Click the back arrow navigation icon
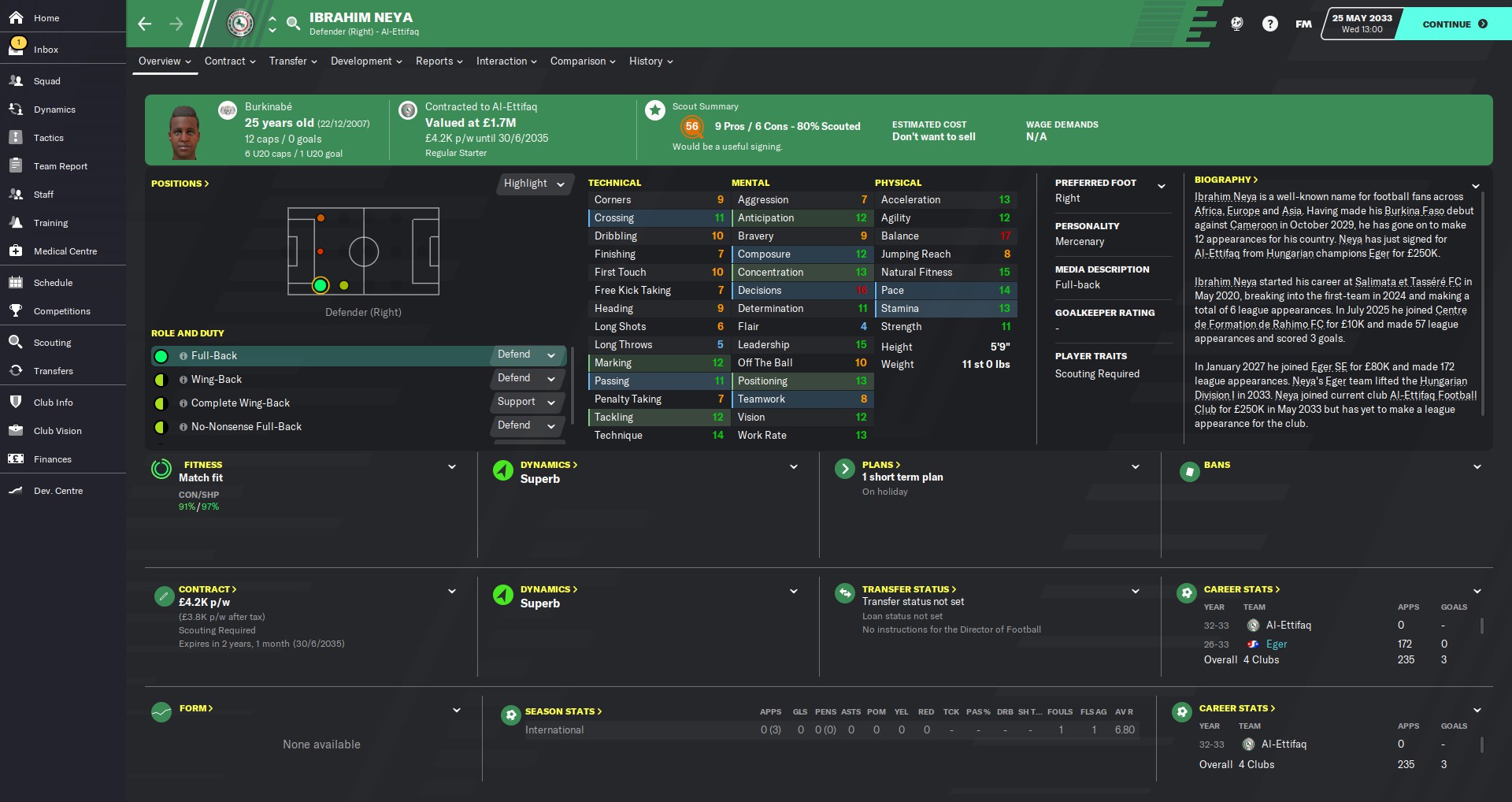 (x=145, y=24)
